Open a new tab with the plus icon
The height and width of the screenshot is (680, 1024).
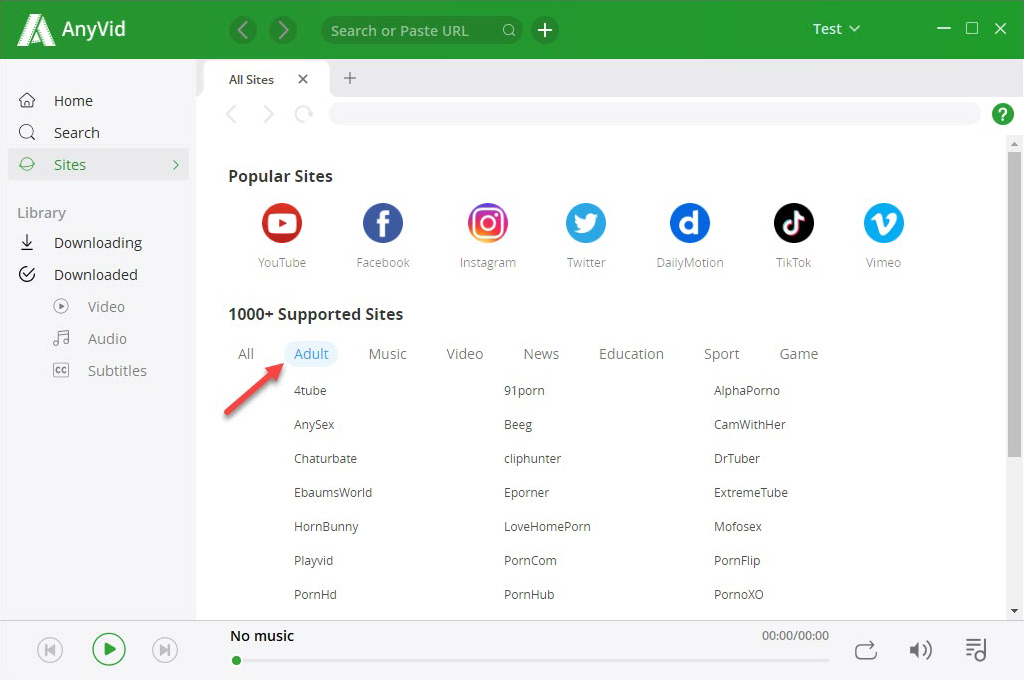tap(350, 78)
